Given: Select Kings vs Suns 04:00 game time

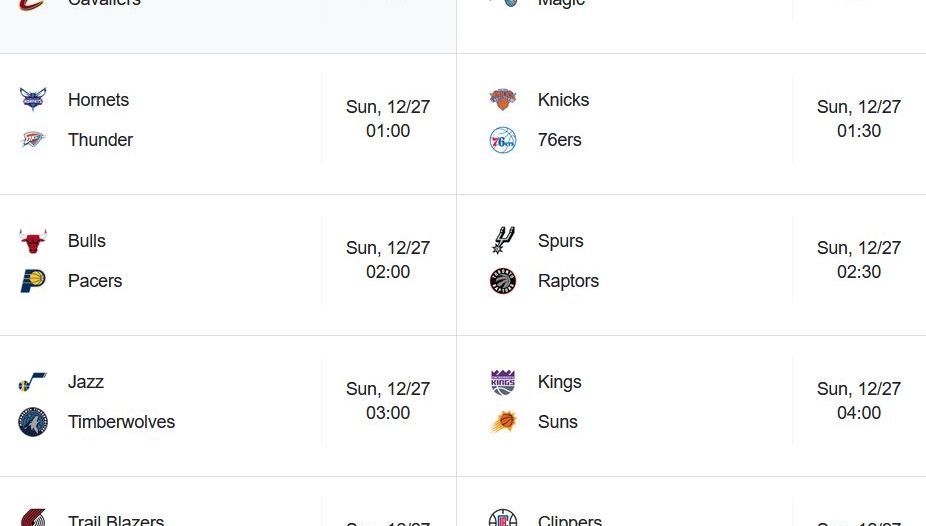Looking at the screenshot, I should 859,401.
